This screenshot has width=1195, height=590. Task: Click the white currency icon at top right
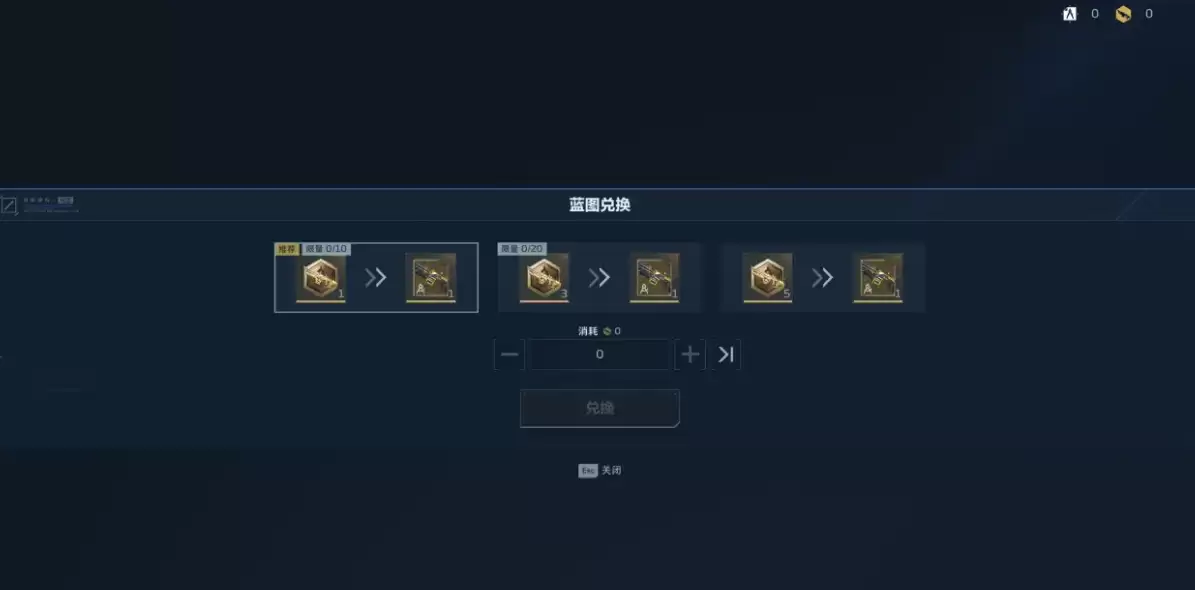point(1070,14)
